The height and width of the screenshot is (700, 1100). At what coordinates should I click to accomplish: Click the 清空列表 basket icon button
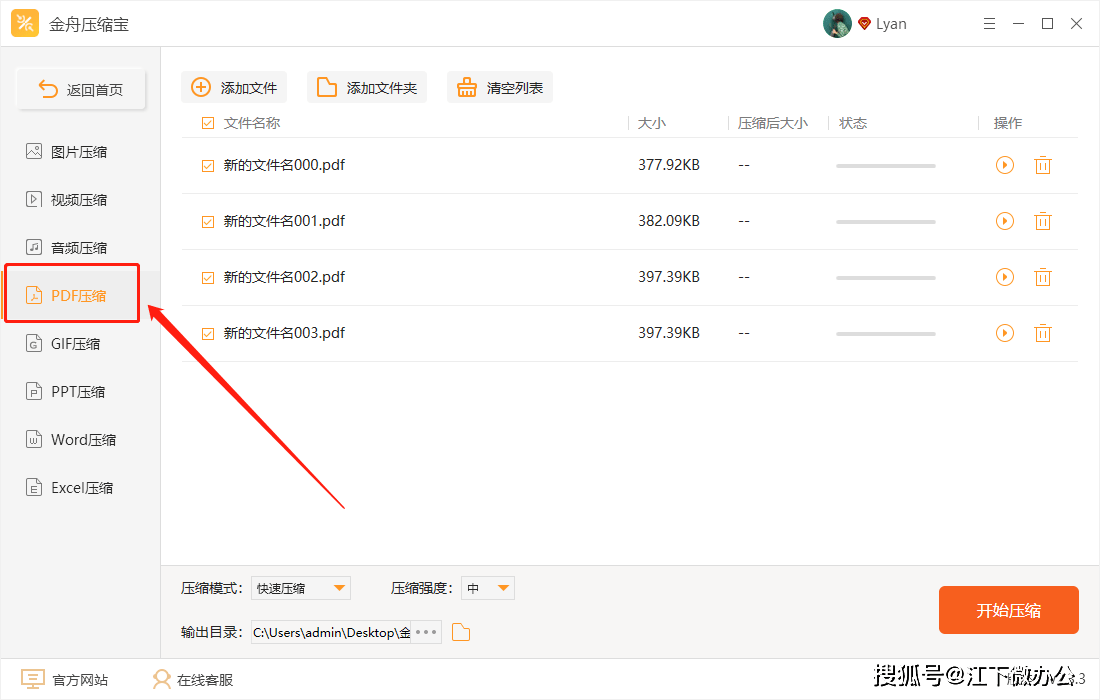[499, 88]
